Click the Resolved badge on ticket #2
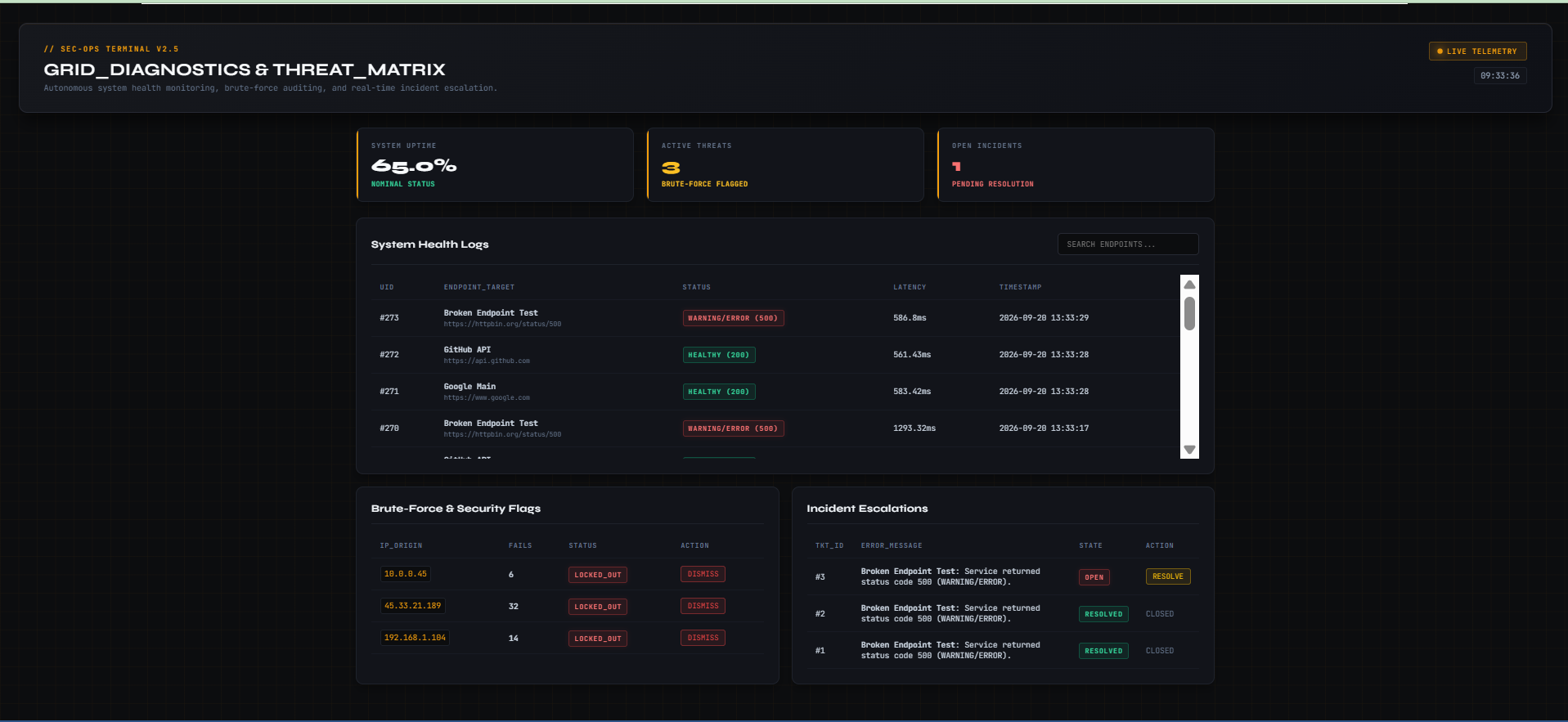 1103,614
